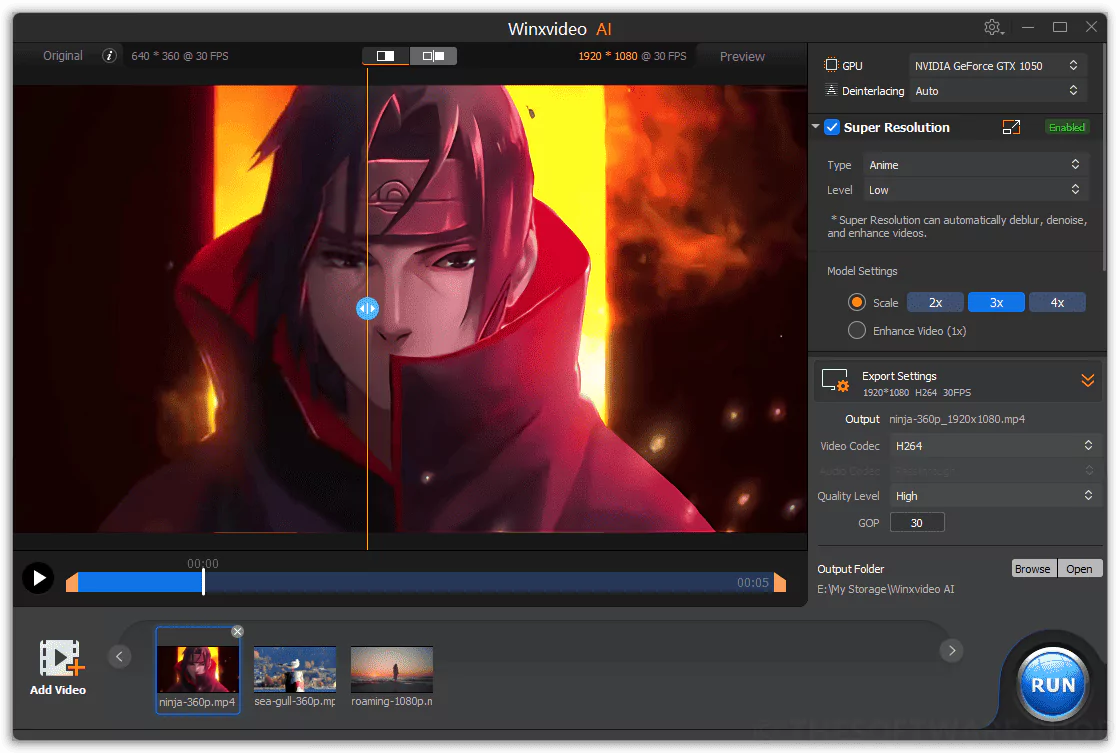Open the GPU dropdown
1120x753 pixels.
[996, 65]
